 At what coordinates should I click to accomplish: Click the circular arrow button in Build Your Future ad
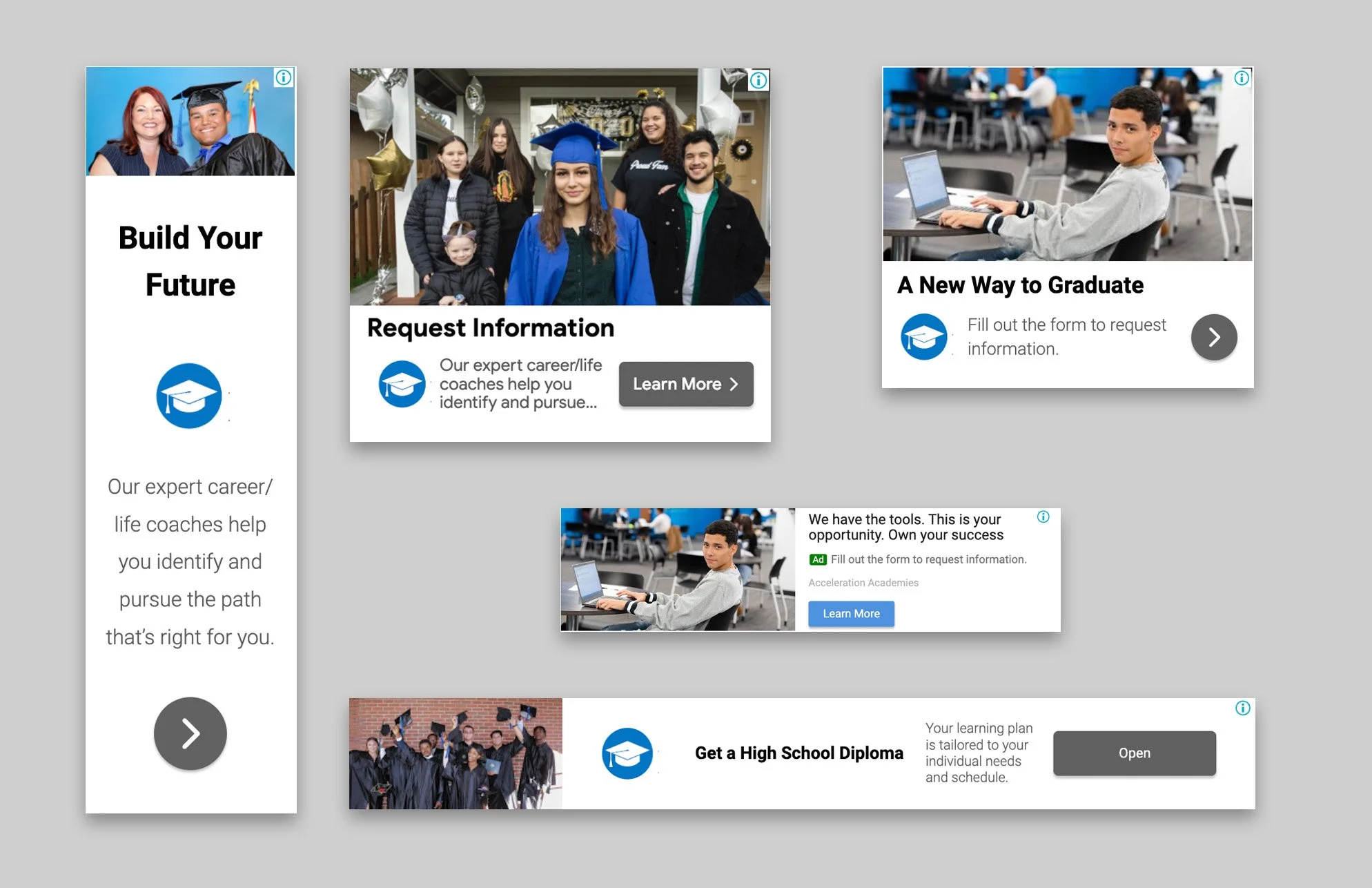pos(190,734)
